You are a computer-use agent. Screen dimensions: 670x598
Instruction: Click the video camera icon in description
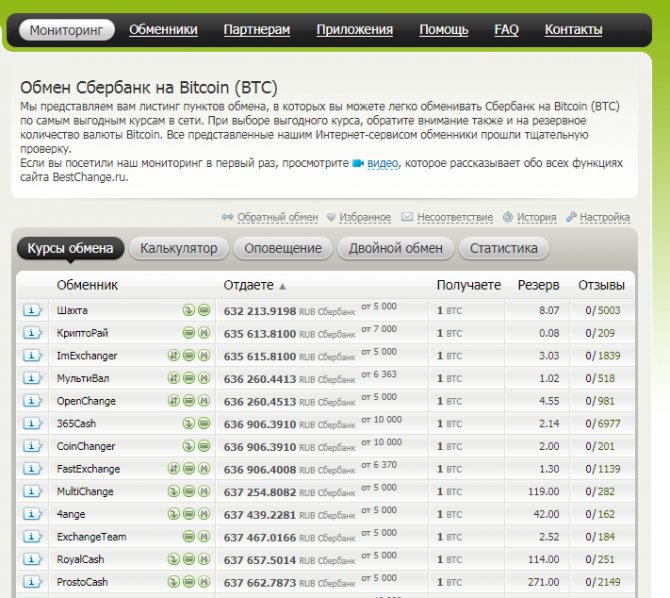[x=357, y=163]
